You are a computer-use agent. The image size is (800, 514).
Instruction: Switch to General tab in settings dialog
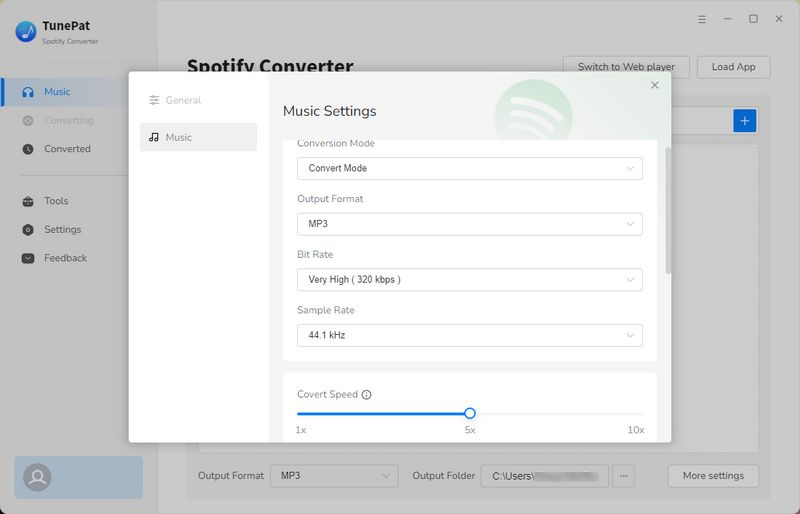click(x=198, y=100)
